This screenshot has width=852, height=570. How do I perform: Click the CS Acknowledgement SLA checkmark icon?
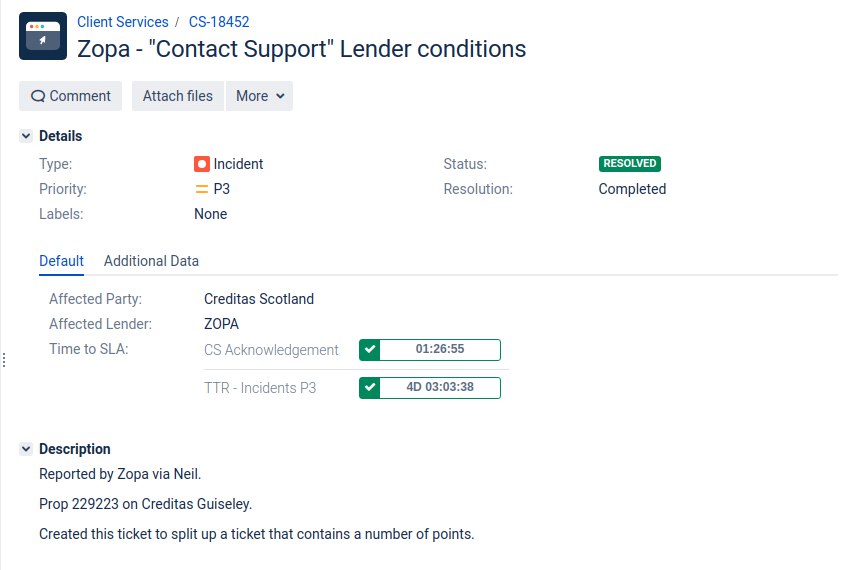pyautogui.click(x=370, y=349)
